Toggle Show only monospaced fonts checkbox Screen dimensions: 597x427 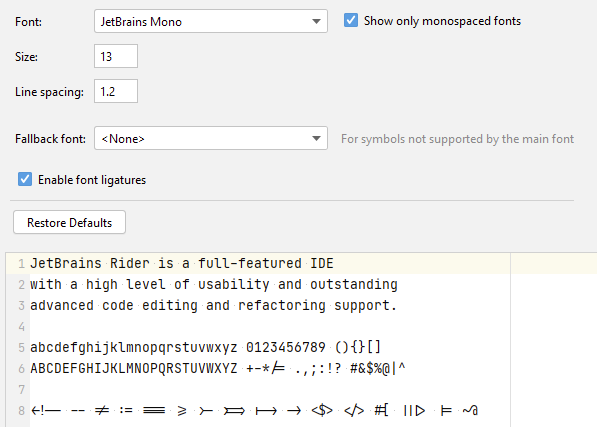(x=351, y=20)
